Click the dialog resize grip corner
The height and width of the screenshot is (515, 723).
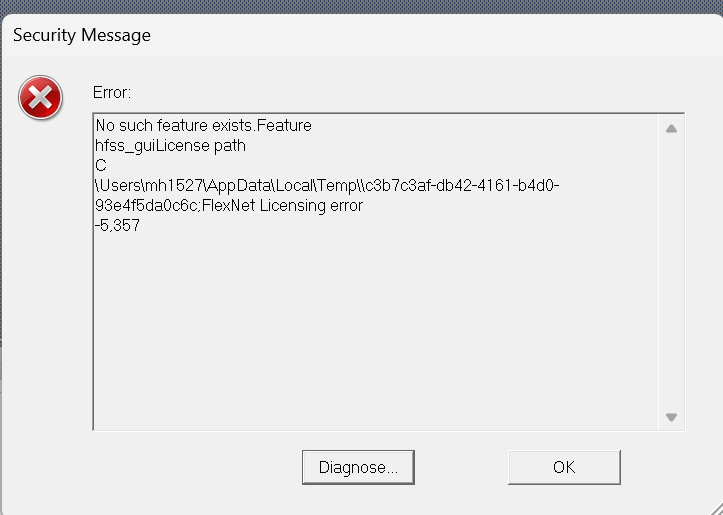click(x=716, y=508)
